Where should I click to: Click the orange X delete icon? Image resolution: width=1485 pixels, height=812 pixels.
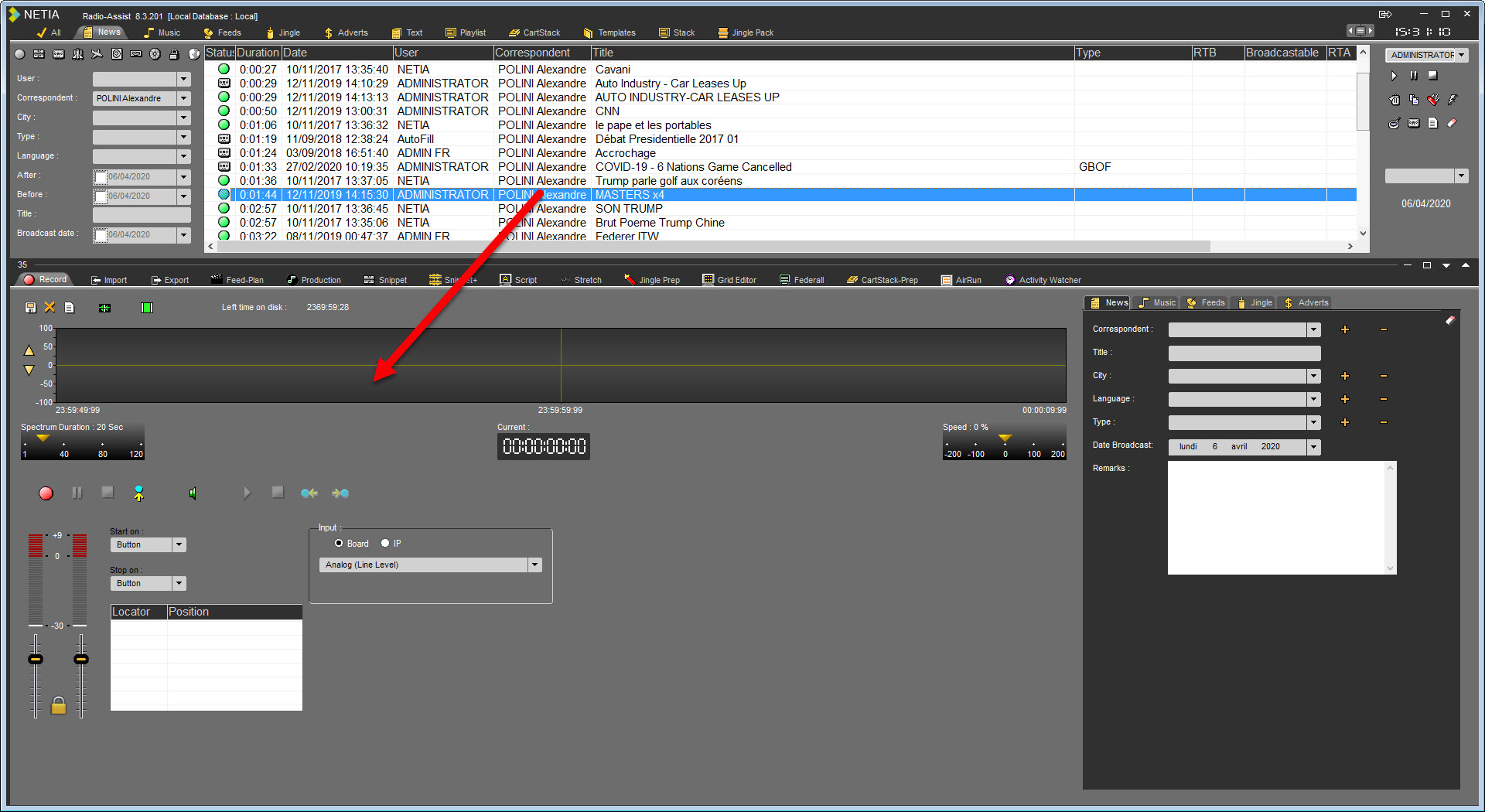point(49,308)
